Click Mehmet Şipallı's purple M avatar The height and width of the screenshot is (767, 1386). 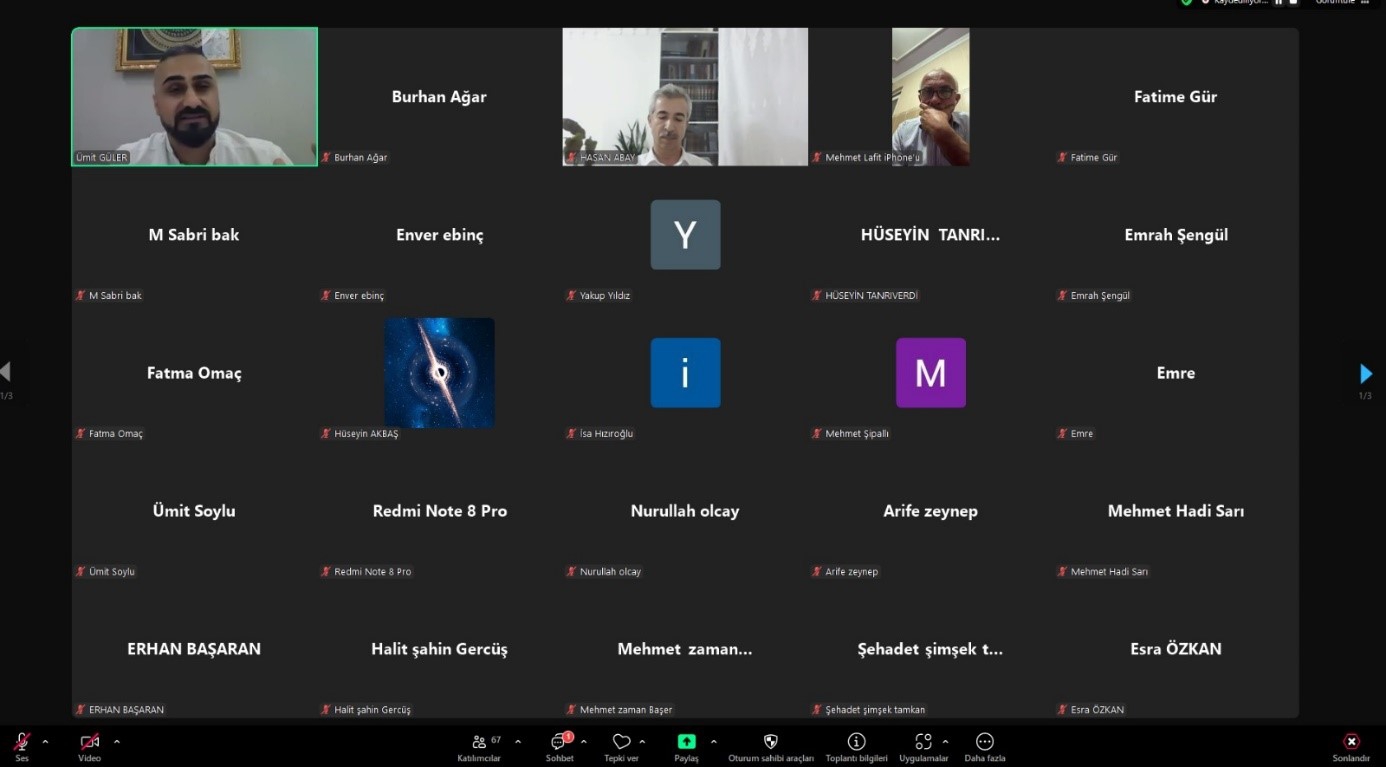(930, 372)
